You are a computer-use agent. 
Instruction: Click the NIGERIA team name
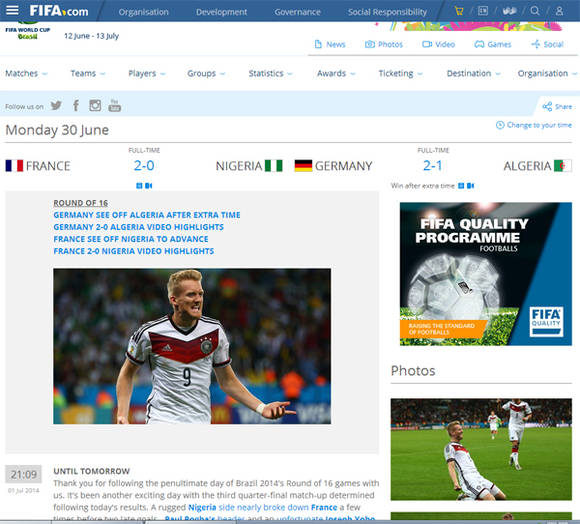tap(239, 166)
